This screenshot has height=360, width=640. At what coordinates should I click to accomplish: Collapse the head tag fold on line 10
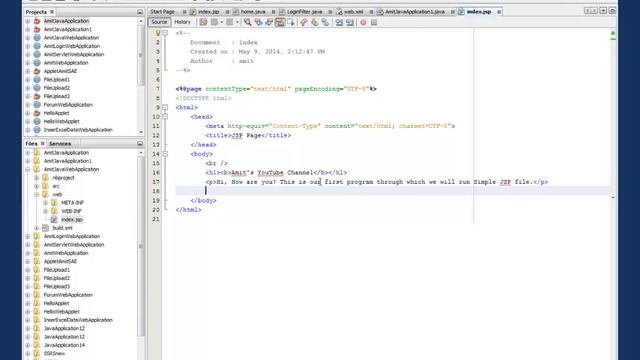coord(165,117)
